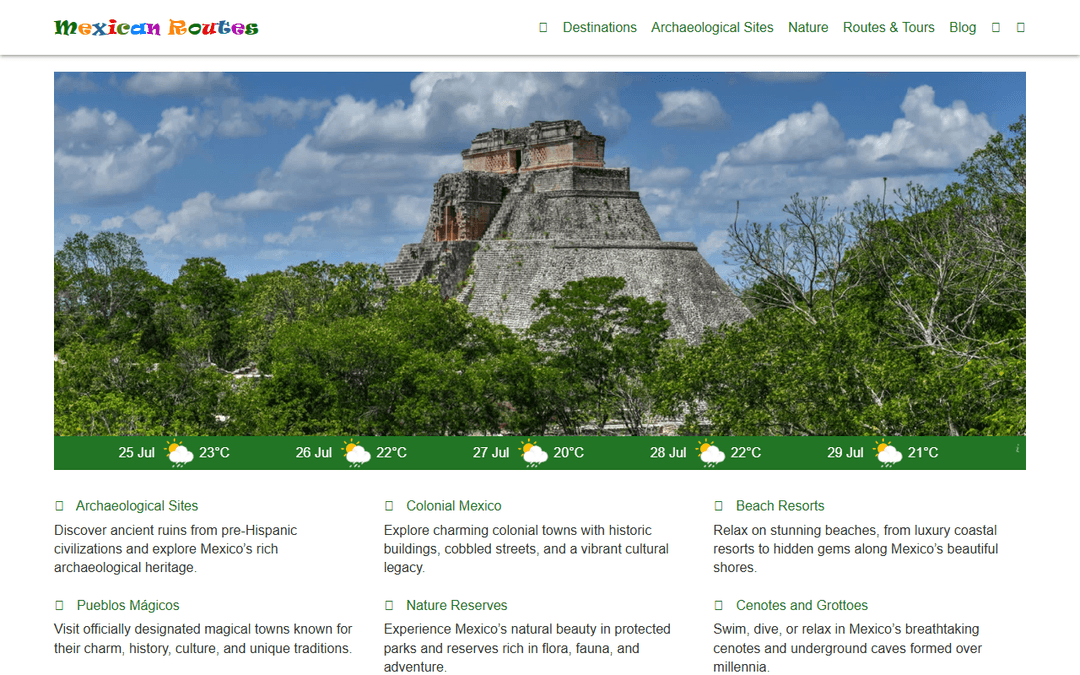The height and width of the screenshot is (675, 1080).
Task: Click text 'Experience Mexico's natural beauty in protected'
Action: tap(527, 630)
